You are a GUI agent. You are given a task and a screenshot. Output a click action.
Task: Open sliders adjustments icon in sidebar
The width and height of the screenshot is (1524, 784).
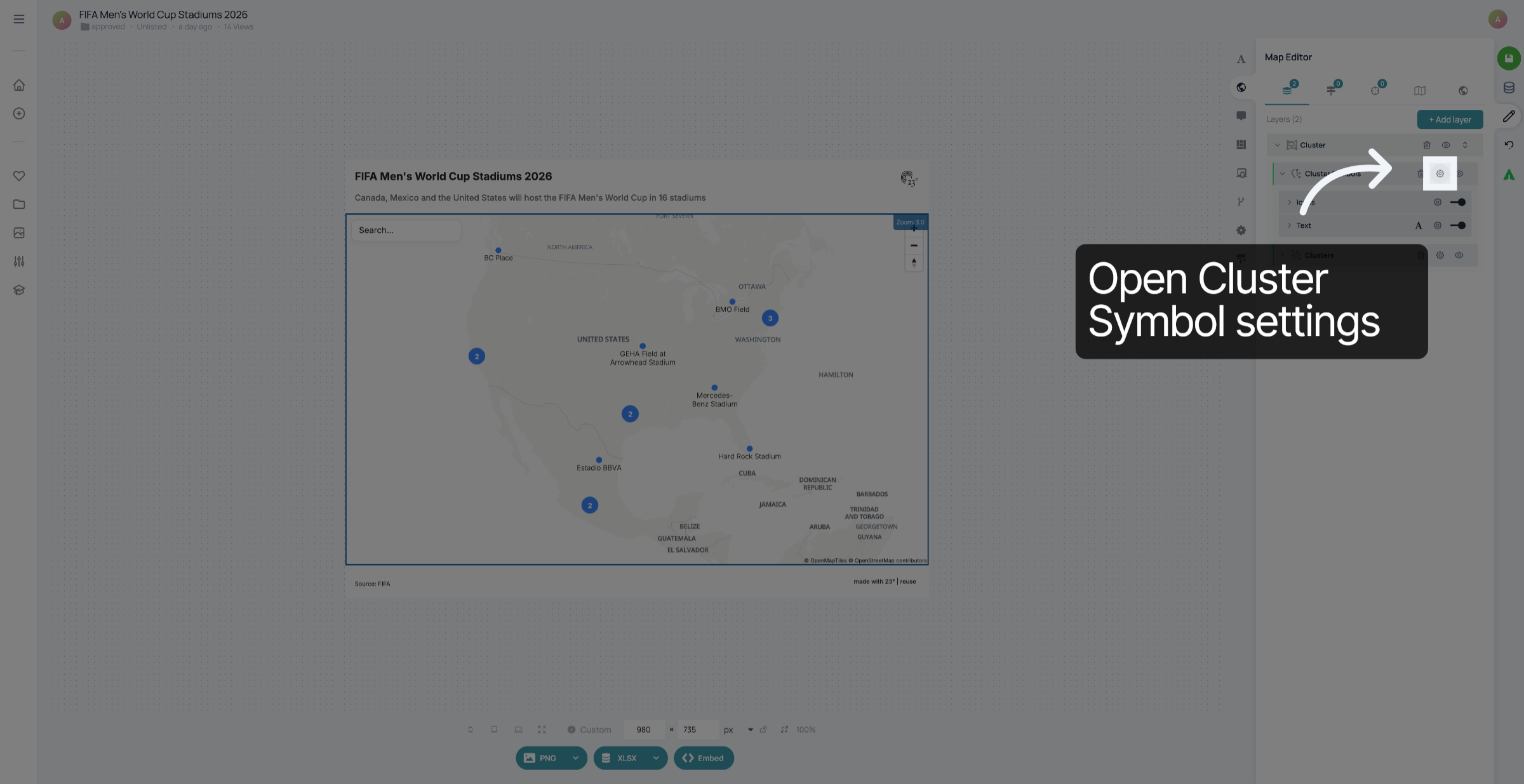click(x=19, y=262)
